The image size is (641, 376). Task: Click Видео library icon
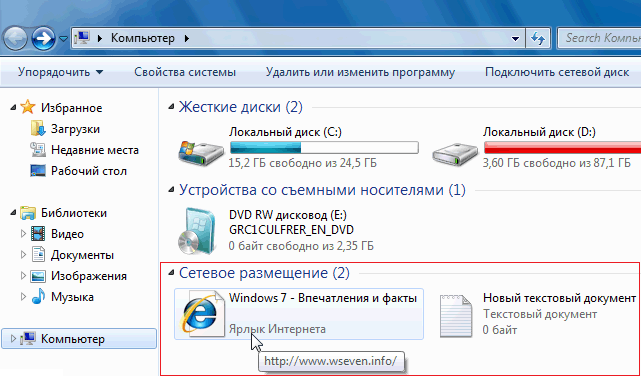click(38, 234)
